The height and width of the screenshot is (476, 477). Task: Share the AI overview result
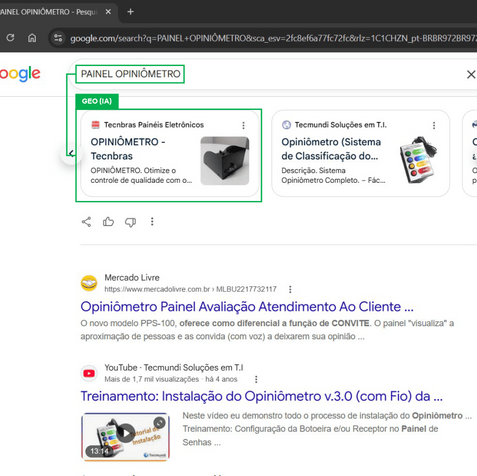(x=86, y=222)
